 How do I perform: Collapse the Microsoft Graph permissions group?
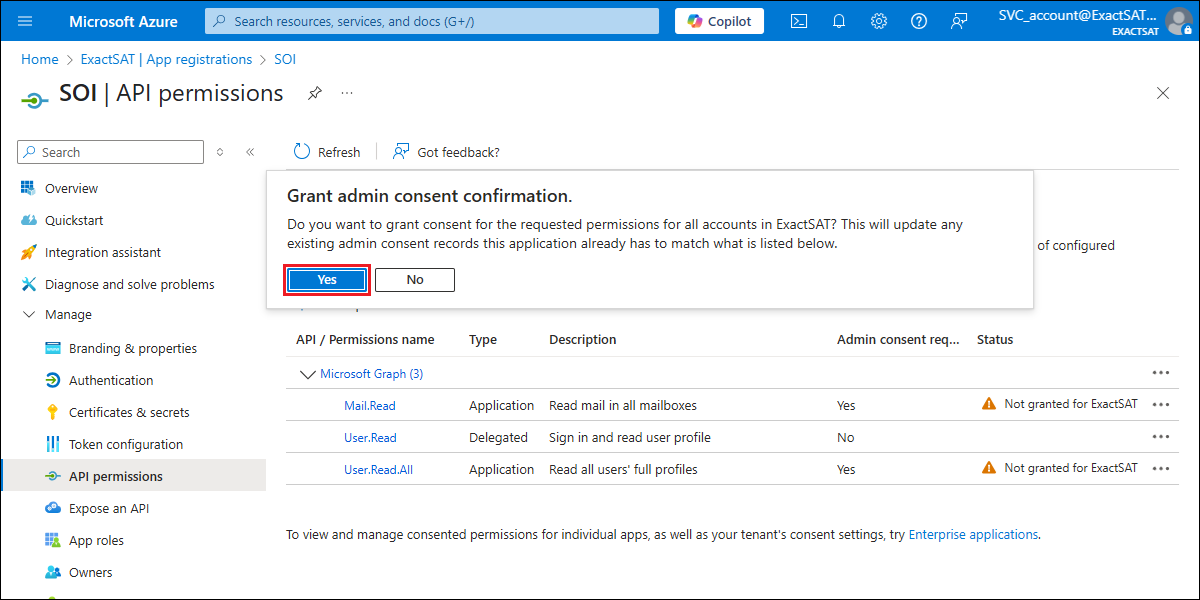click(x=307, y=374)
